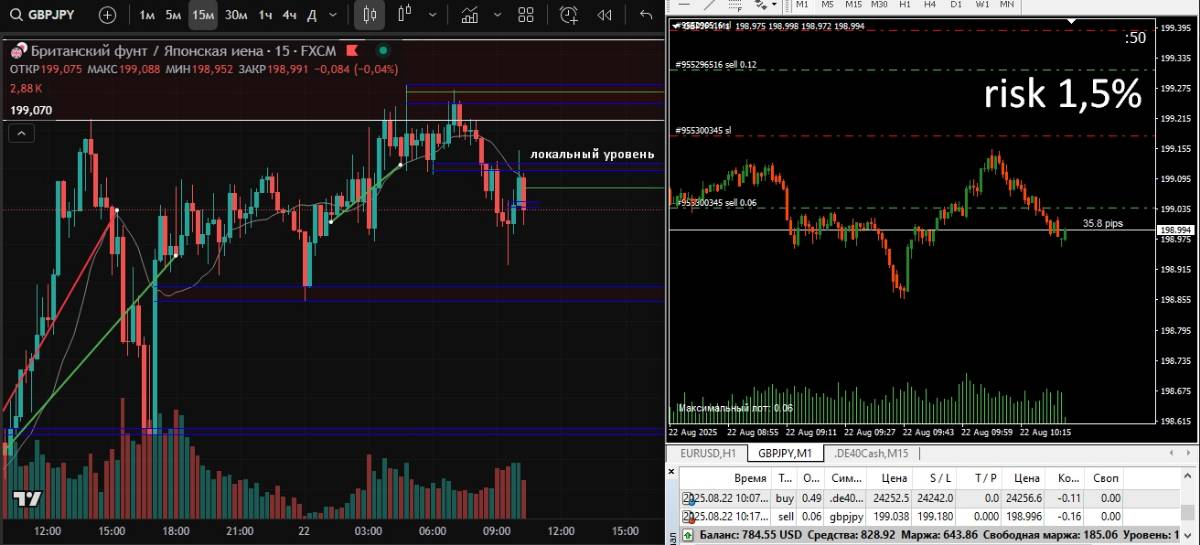The image size is (1200, 545).
Task: Expand the timeframe list dropdown chevron
Action: [334, 15]
